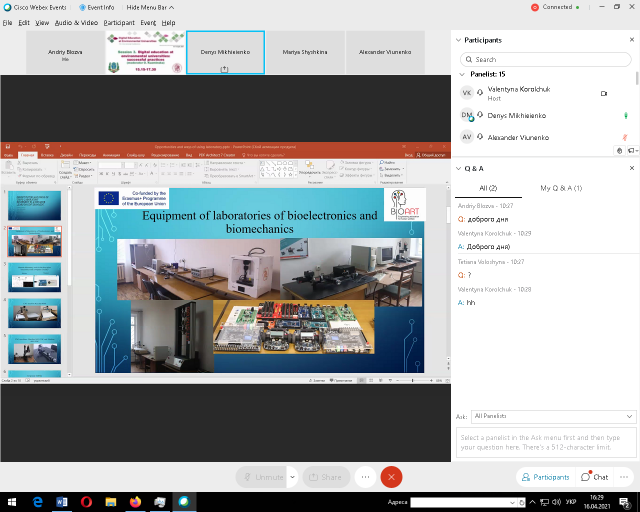Open the Word app in taskbar
Screen dimensions: 640x512
61,501
